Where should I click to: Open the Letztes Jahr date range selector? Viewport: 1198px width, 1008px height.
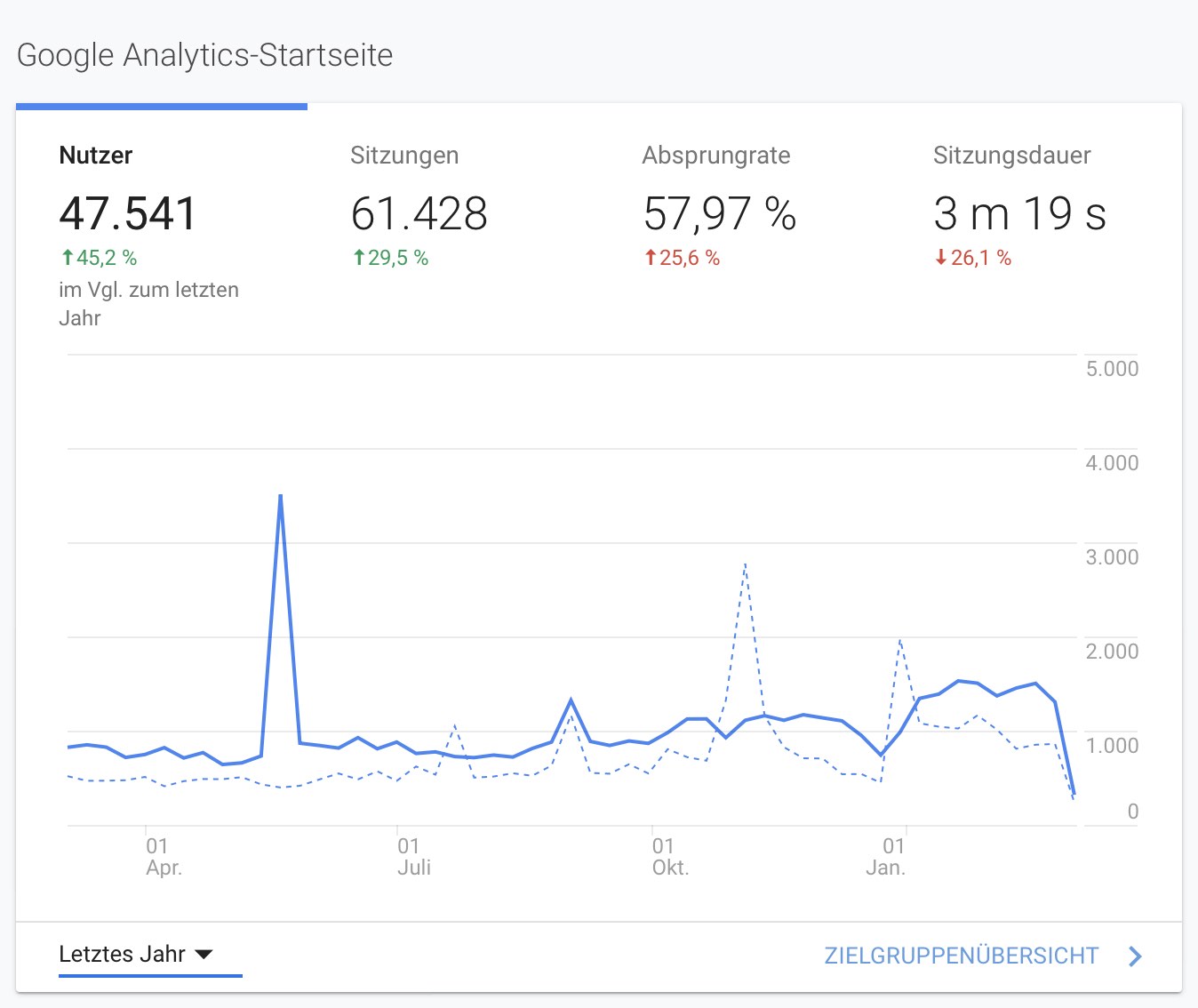point(123,955)
